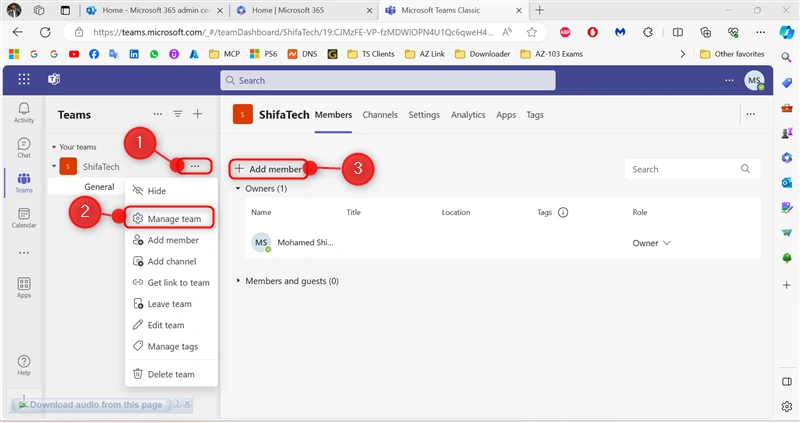Screen dimensions: 800x423
Task: Switch to the Analytics tab
Action: pyautogui.click(x=468, y=115)
